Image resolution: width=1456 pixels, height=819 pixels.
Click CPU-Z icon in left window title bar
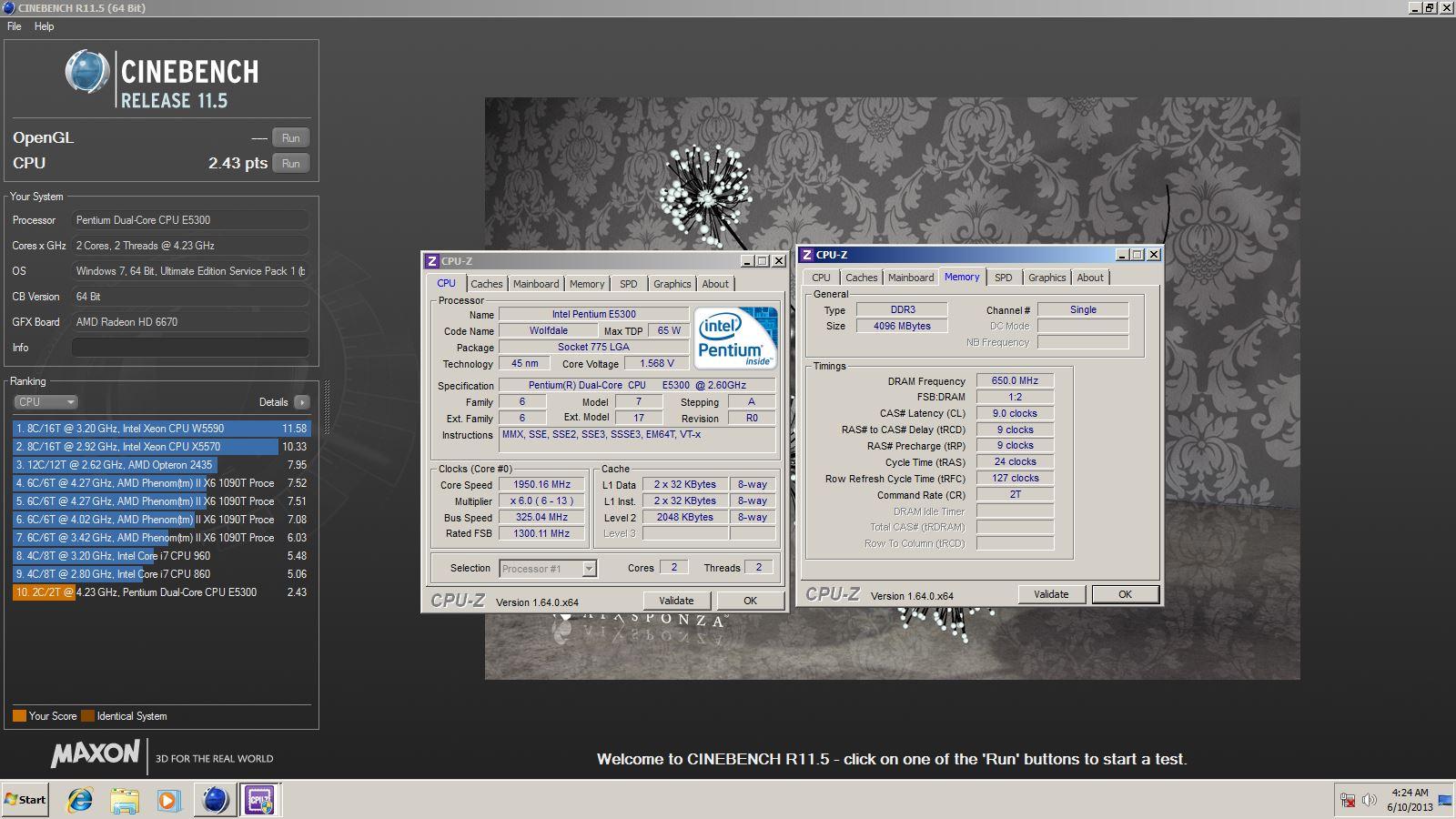tap(432, 261)
